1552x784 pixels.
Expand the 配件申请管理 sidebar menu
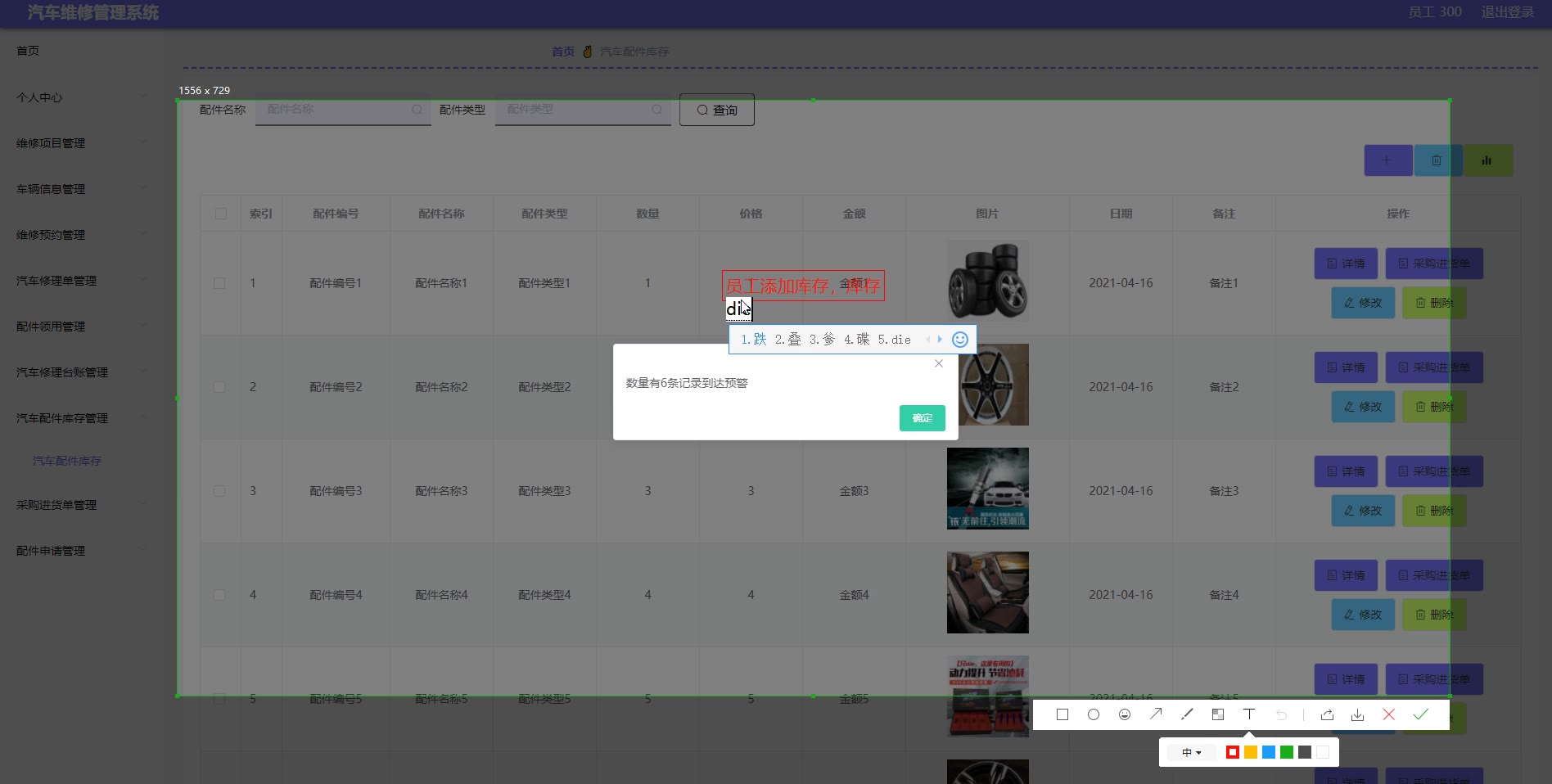(x=82, y=551)
